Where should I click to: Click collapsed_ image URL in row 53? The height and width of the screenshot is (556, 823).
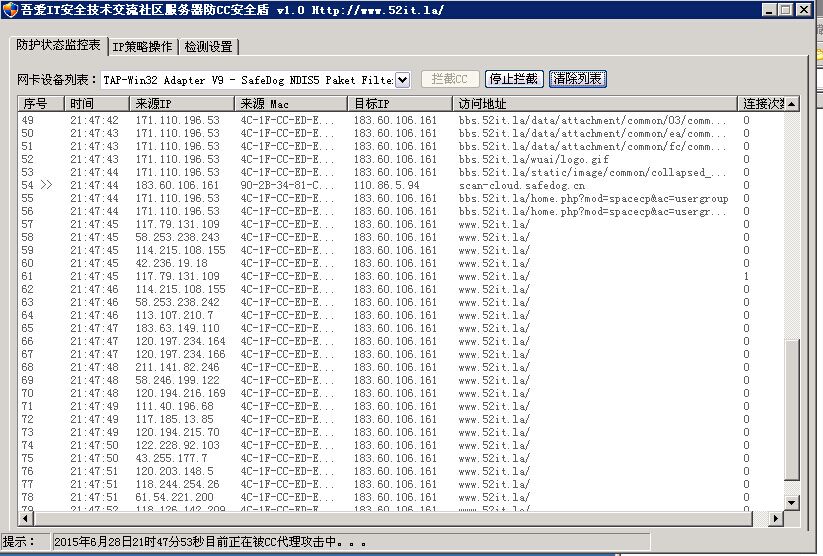click(593, 173)
